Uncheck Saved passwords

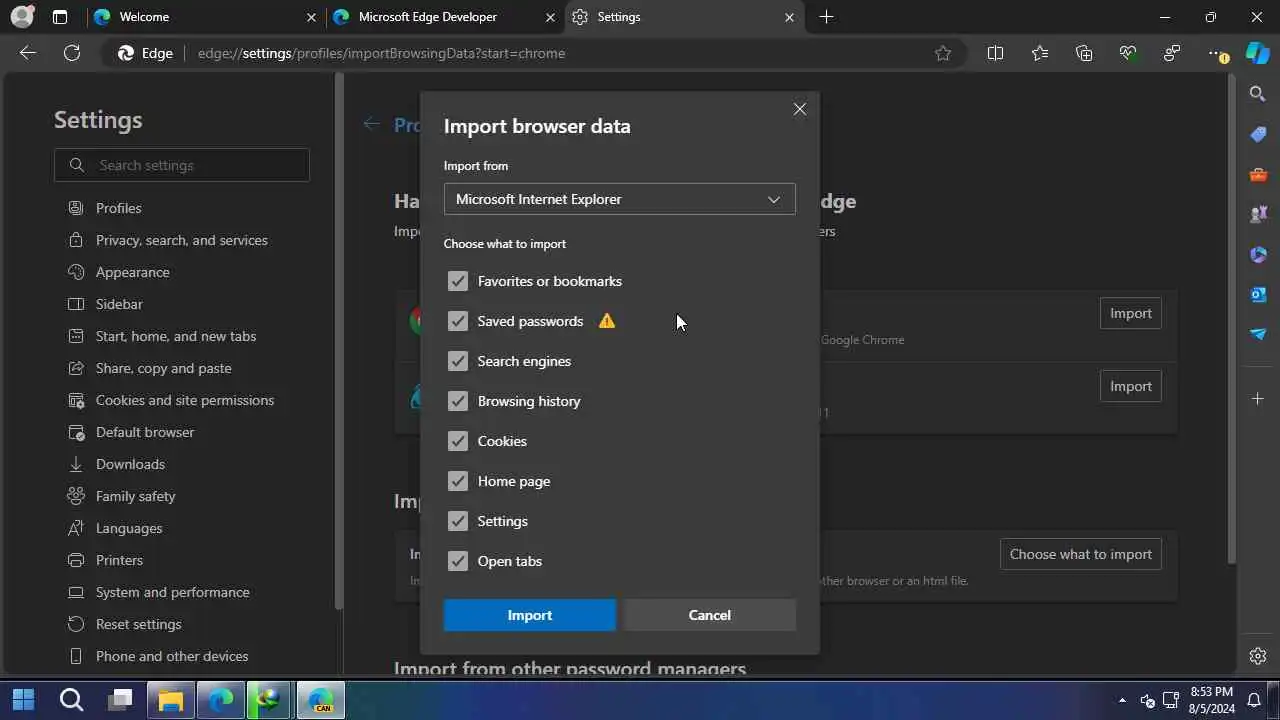[458, 321]
